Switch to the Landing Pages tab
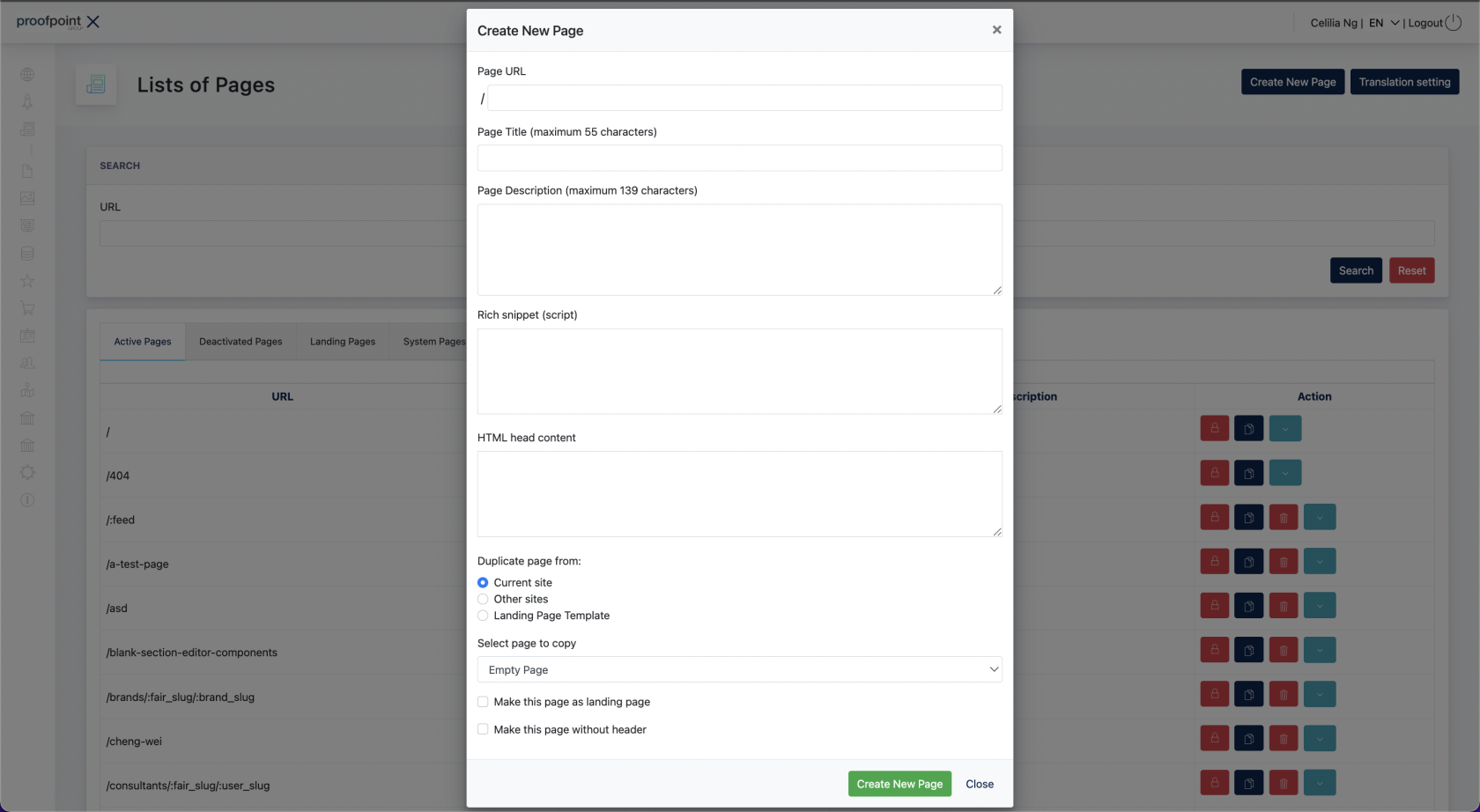 pyautogui.click(x=343, y=342)
